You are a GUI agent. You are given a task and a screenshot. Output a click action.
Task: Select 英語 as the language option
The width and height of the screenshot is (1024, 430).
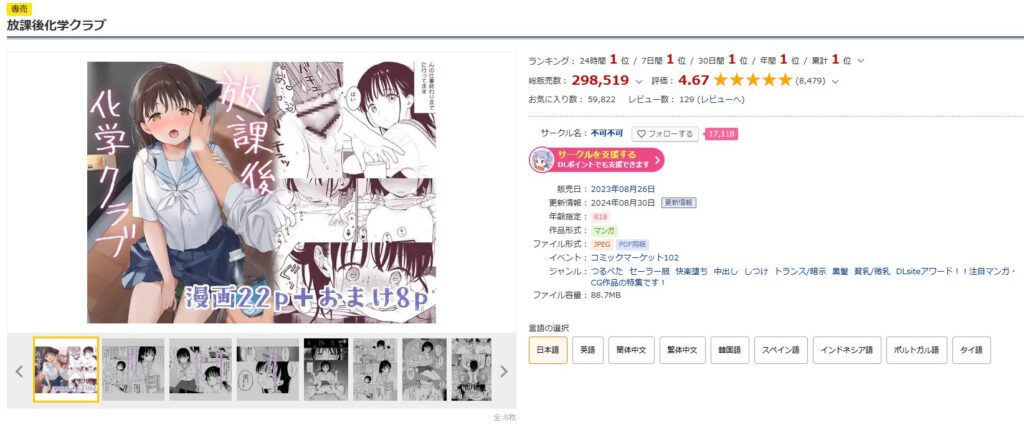pyautogui.click(x=588, y=350)
